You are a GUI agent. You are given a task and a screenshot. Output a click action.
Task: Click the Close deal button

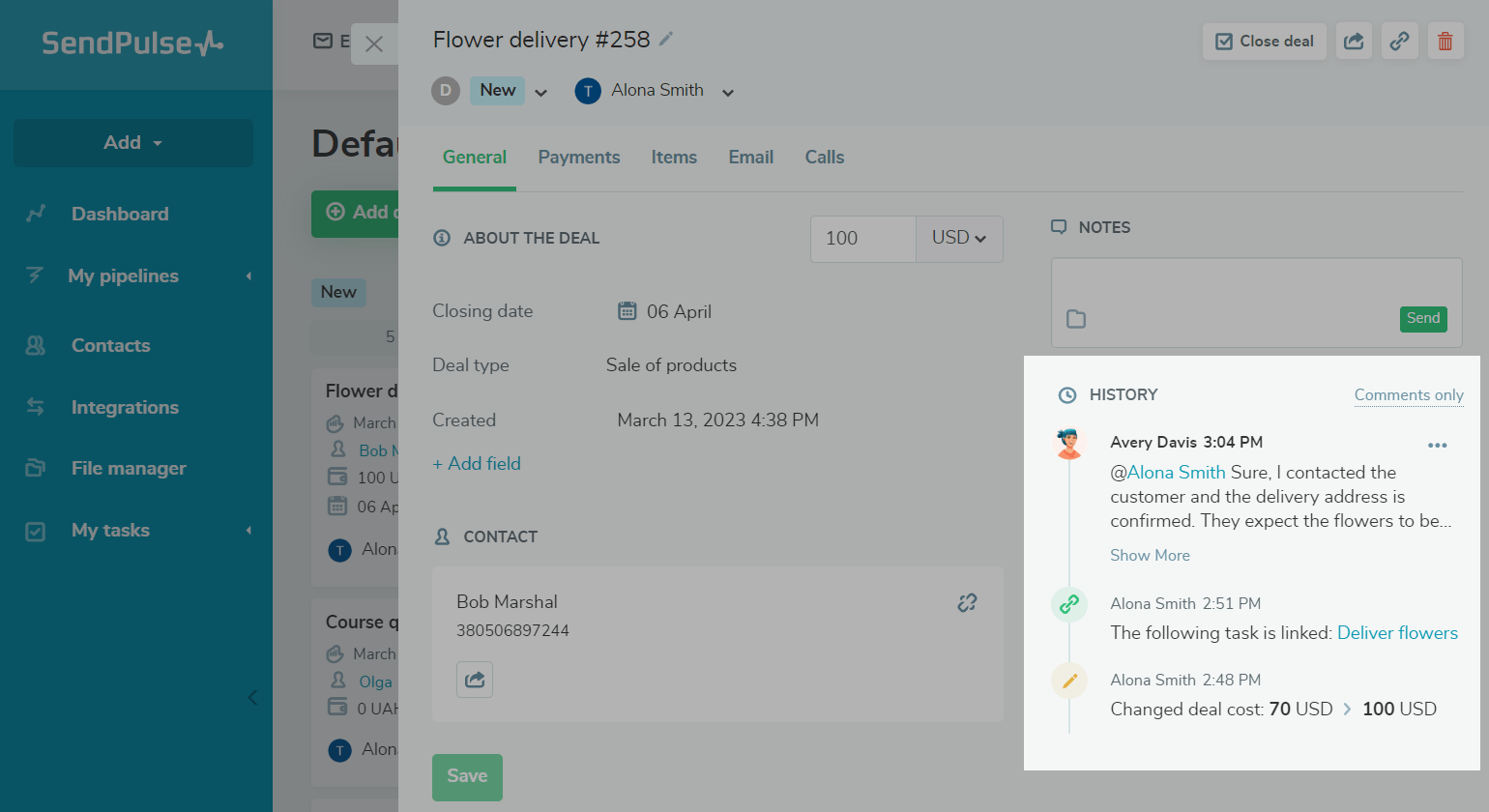coord(1264,42)
